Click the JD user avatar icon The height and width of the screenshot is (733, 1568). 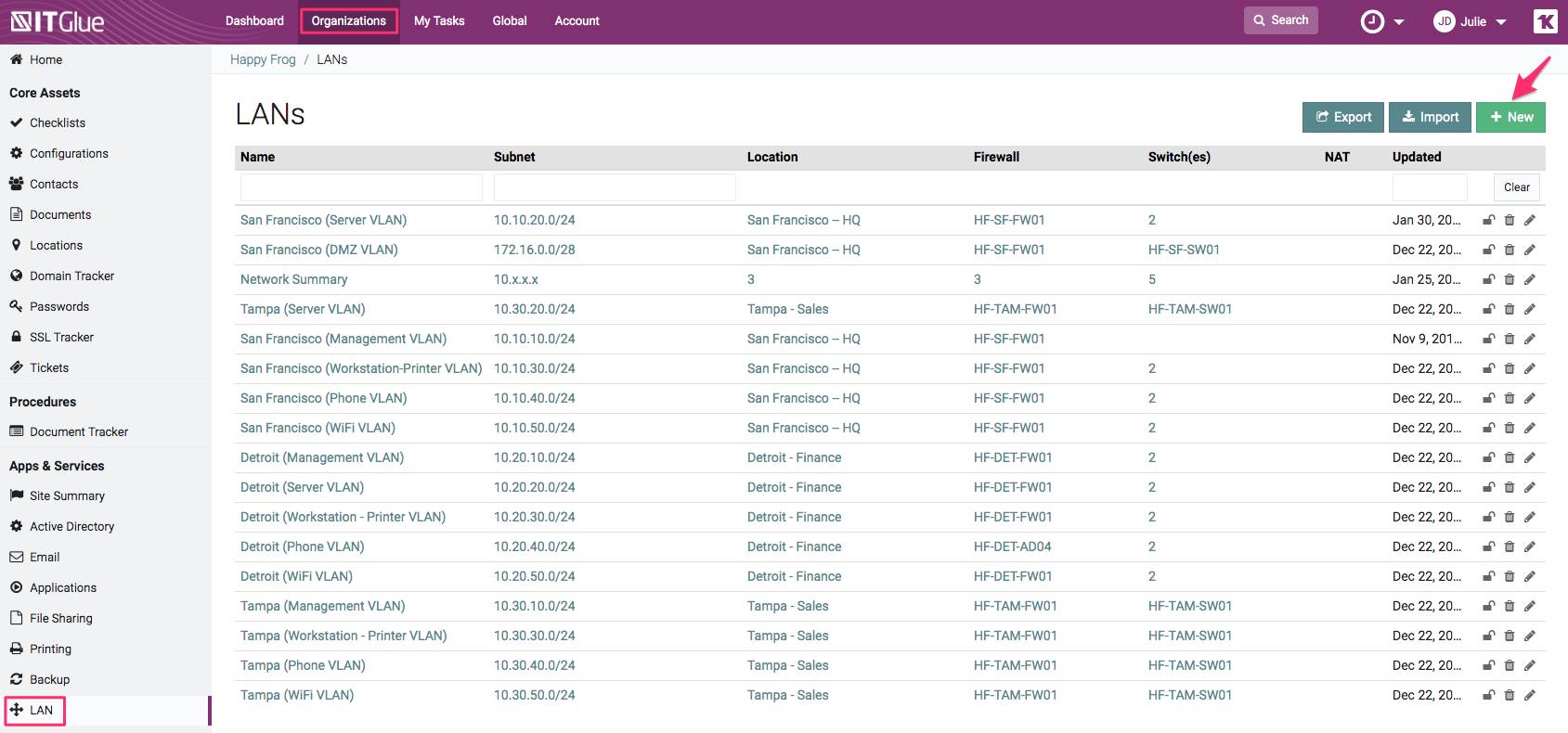click(x=1444, y=21)
